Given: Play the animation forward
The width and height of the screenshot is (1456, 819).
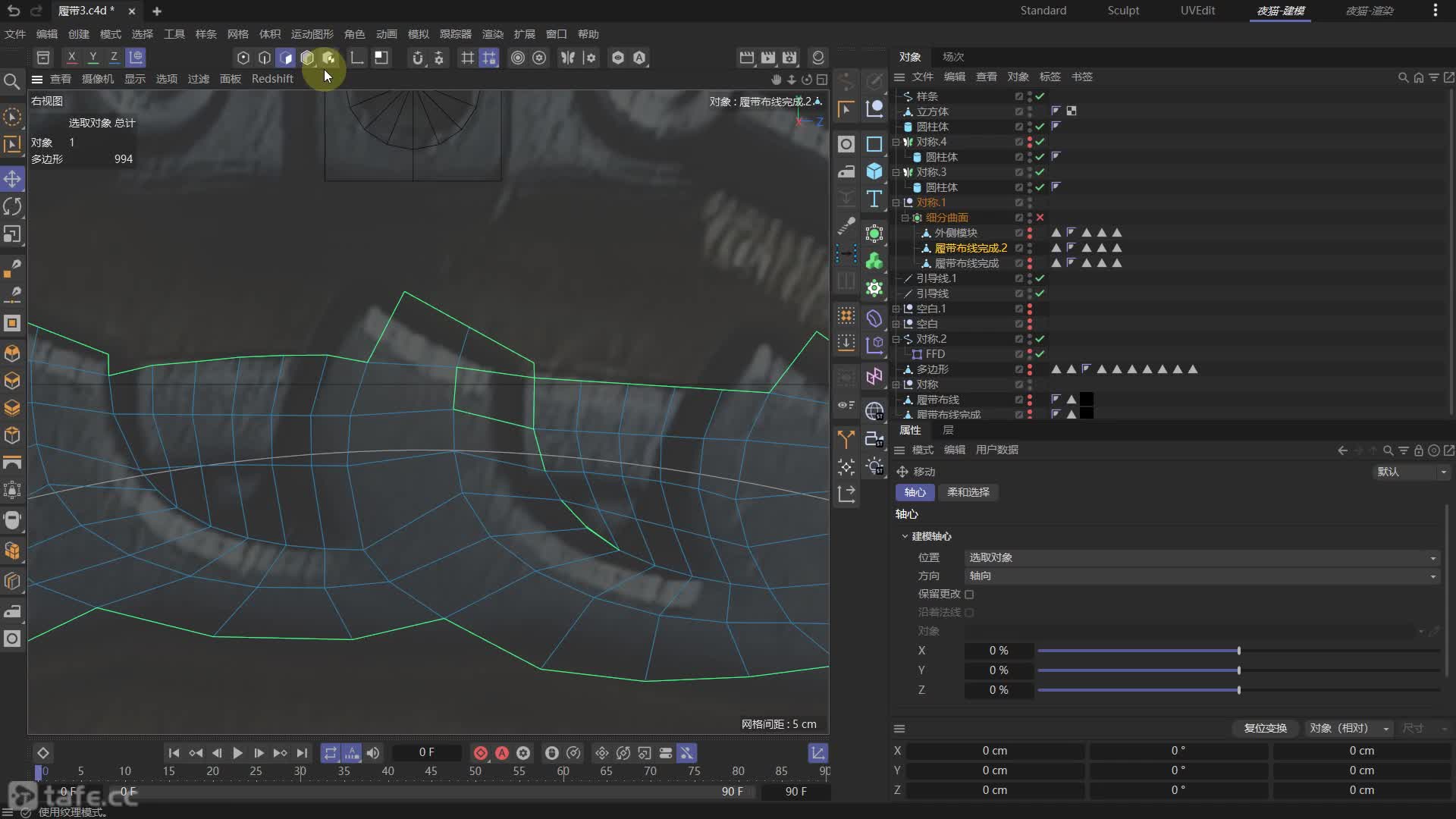Looking at the screenshot, I should click(x=237, y=753).
